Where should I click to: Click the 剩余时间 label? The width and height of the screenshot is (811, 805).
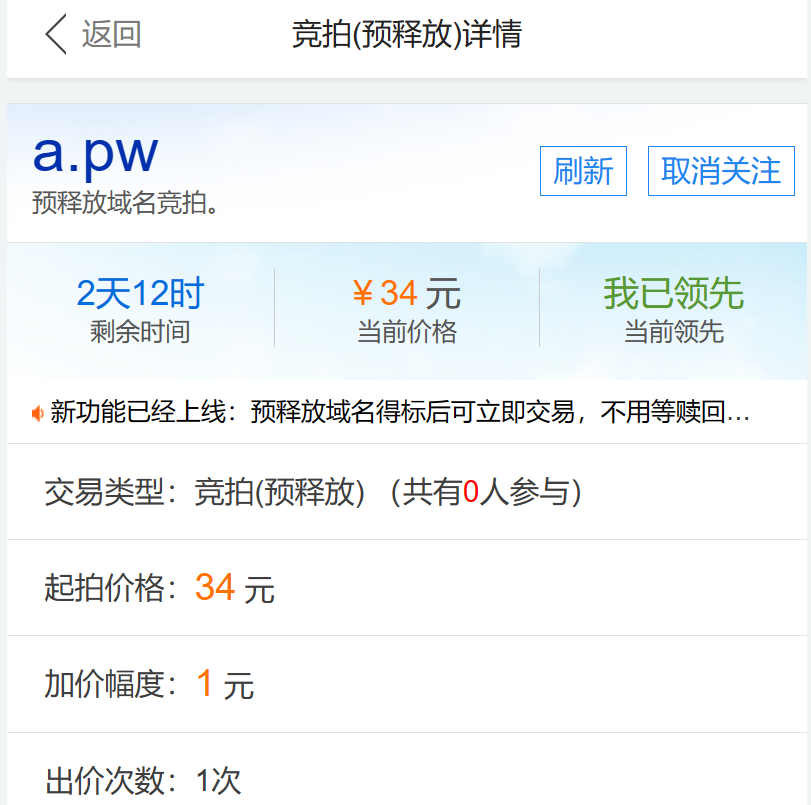coord(140,331)
